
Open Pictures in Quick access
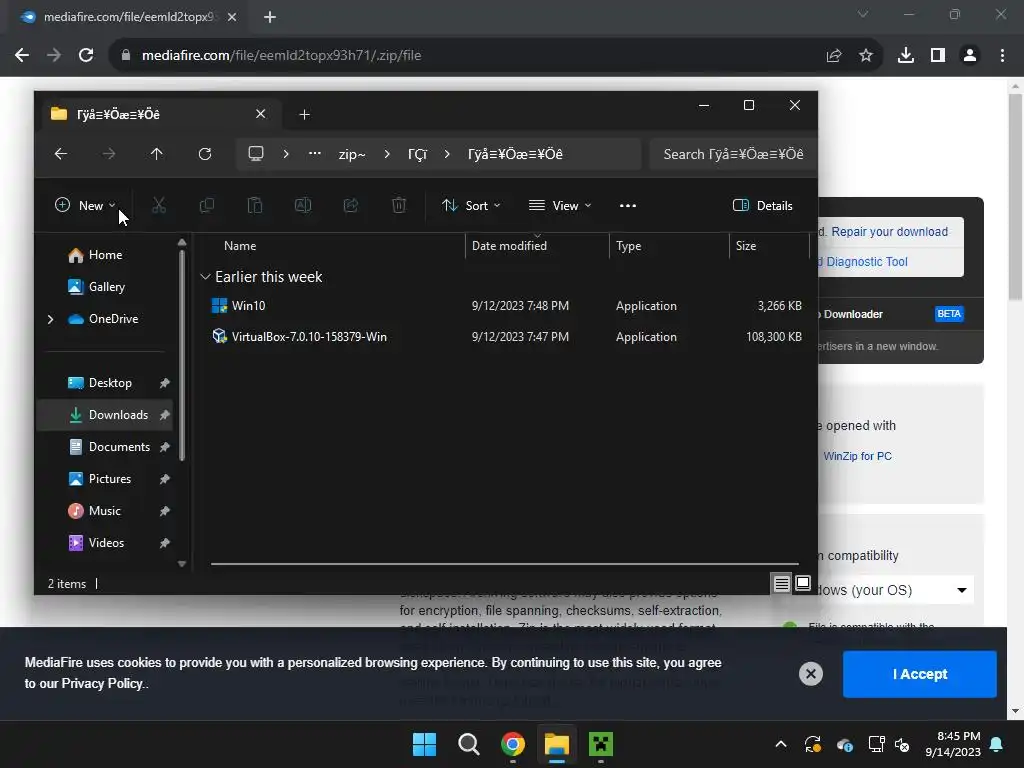pos(100,479)
